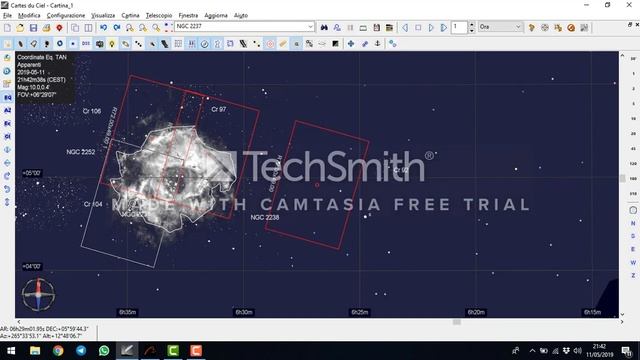640x360 pixels.
Task: Open Telegram from the taskbar
Action: click(x=81, y=351)
